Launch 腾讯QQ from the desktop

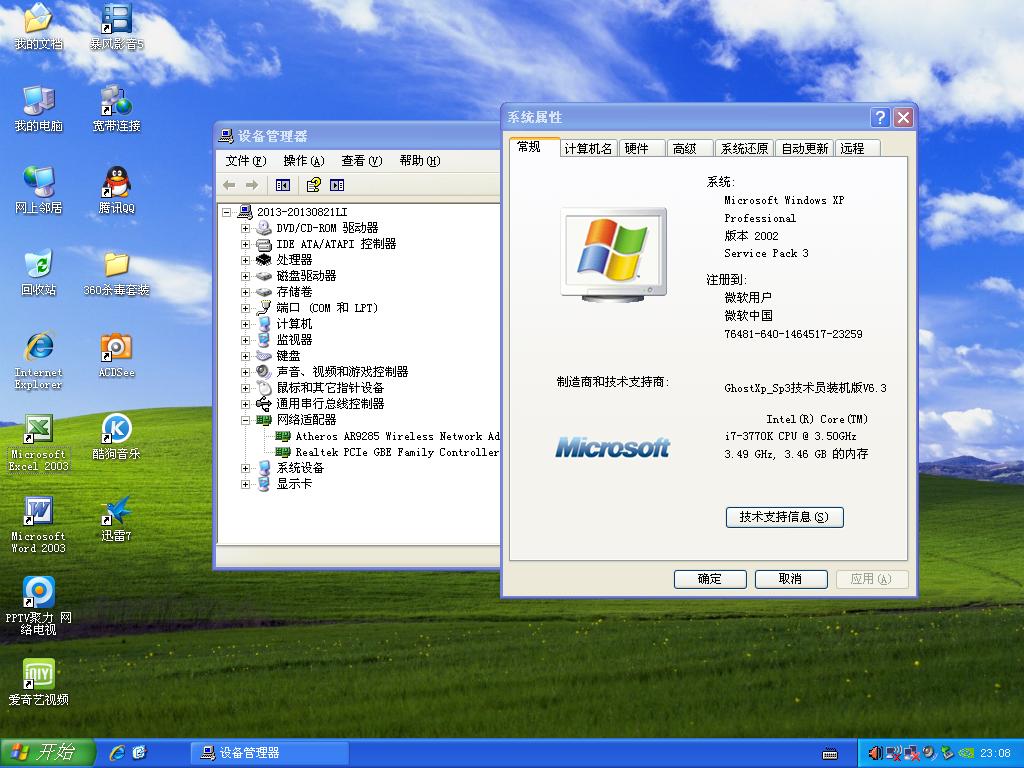(x=116, y=191)
